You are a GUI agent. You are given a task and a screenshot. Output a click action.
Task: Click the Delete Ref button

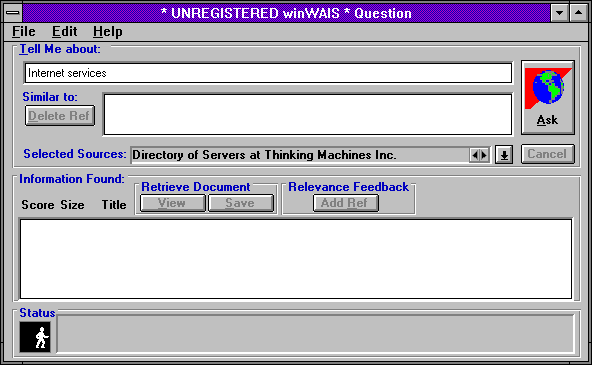tap(60, 116)
